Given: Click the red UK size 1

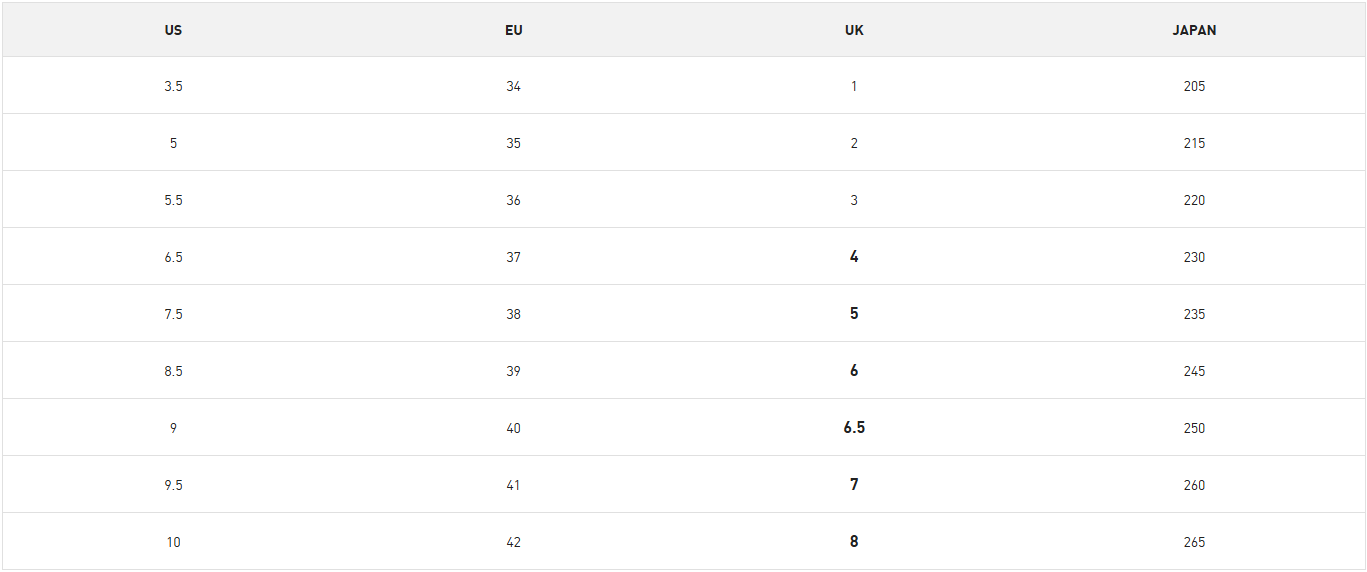Looking at the screenshot, I should (x=854, y=86).
